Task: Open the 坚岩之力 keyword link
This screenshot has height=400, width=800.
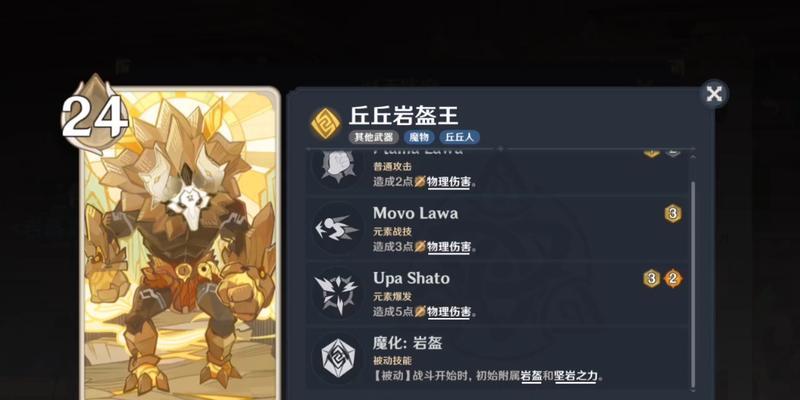Action: (x=576, y=377)
